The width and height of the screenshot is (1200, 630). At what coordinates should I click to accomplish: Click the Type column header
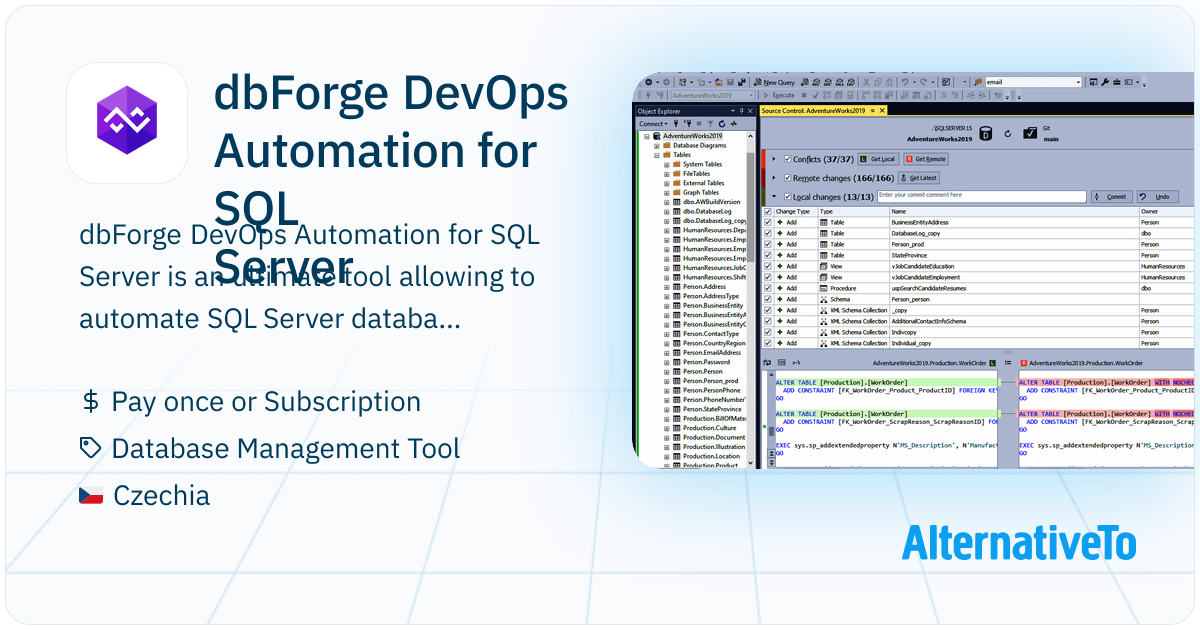click(x=853, y=211)
